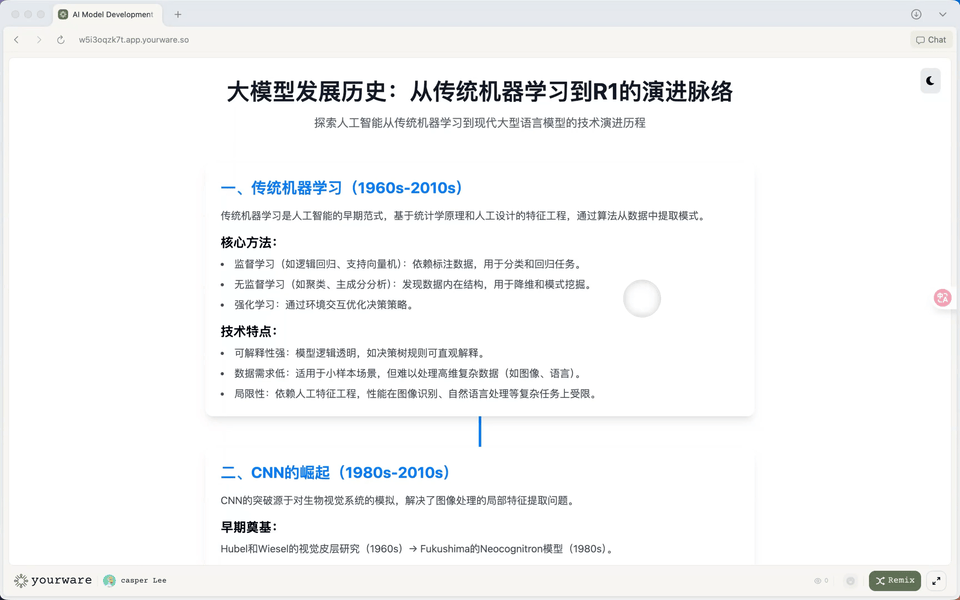This screenshot has width=960, height=600.
Task: Expand page to fullscreen with arrows icon
Action: (x=936, y=580)
